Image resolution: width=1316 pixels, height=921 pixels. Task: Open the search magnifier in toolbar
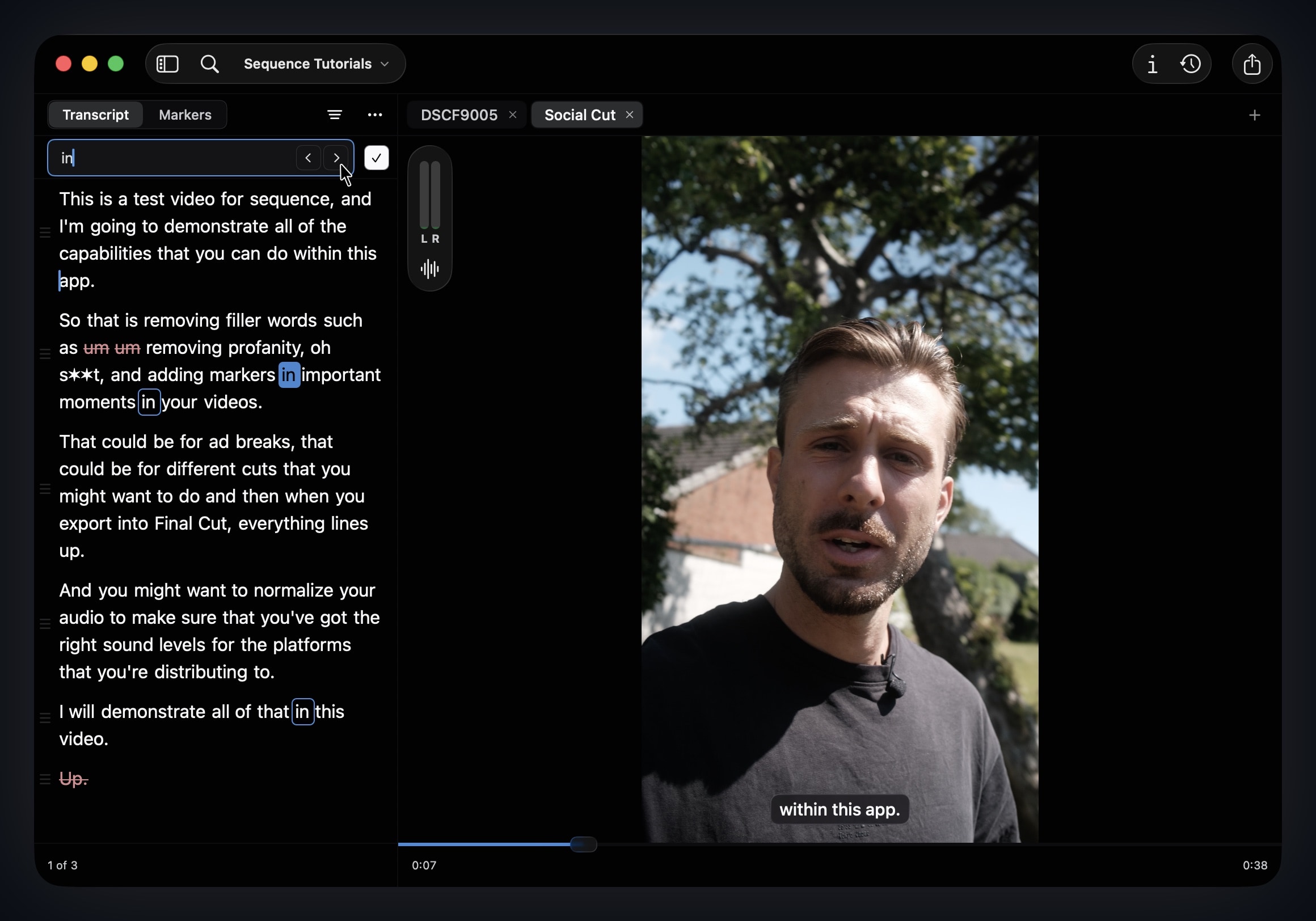tap(210, 64)
